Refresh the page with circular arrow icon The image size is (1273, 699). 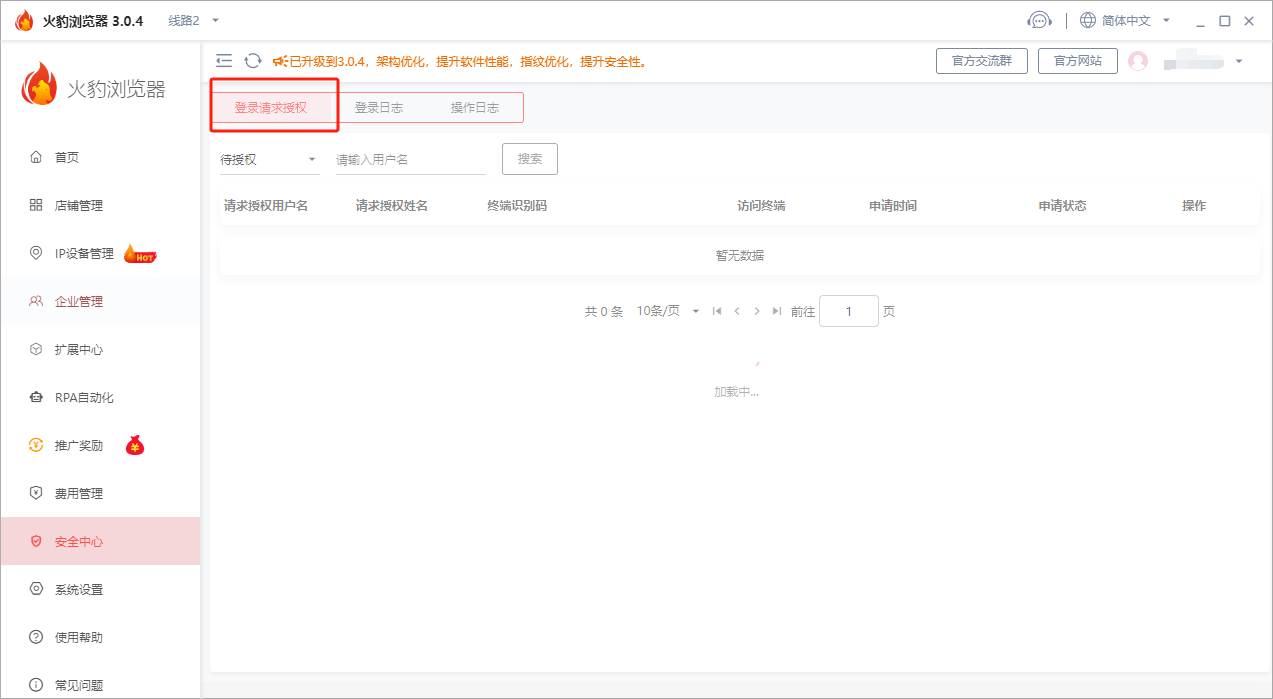point(252,60)
